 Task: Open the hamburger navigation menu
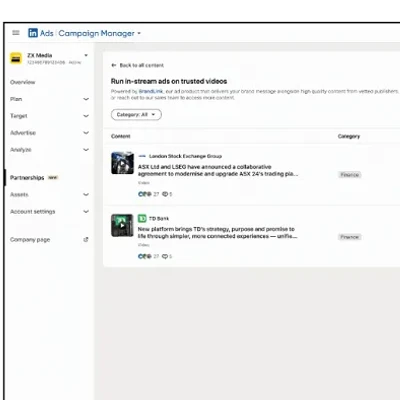coord(16,33)
